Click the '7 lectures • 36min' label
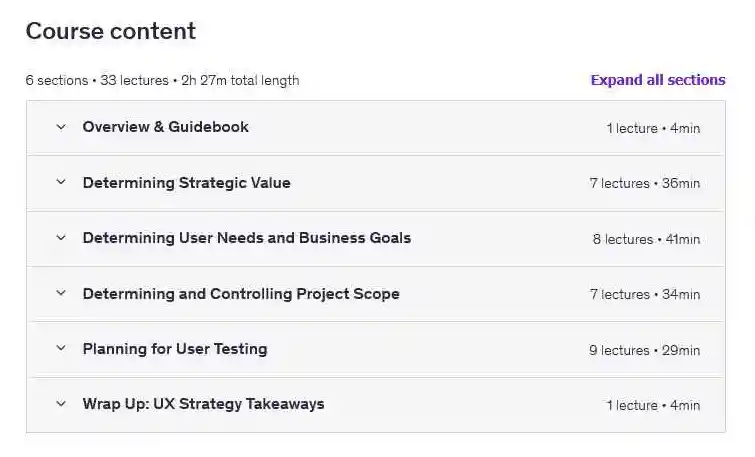Viewport: 755px width, 457px height. pos(644,184)
